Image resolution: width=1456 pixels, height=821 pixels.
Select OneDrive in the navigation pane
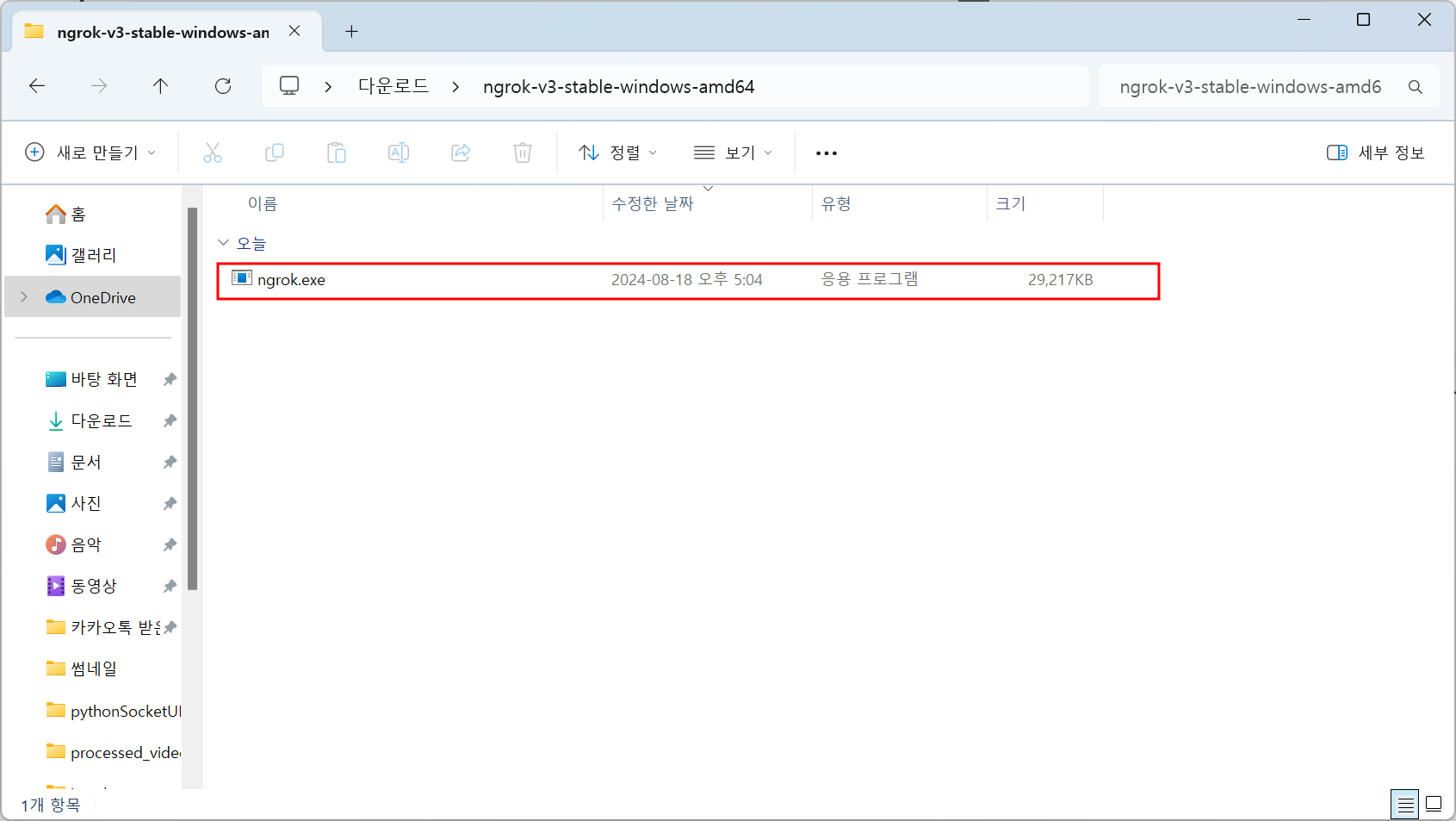point(93,297)
